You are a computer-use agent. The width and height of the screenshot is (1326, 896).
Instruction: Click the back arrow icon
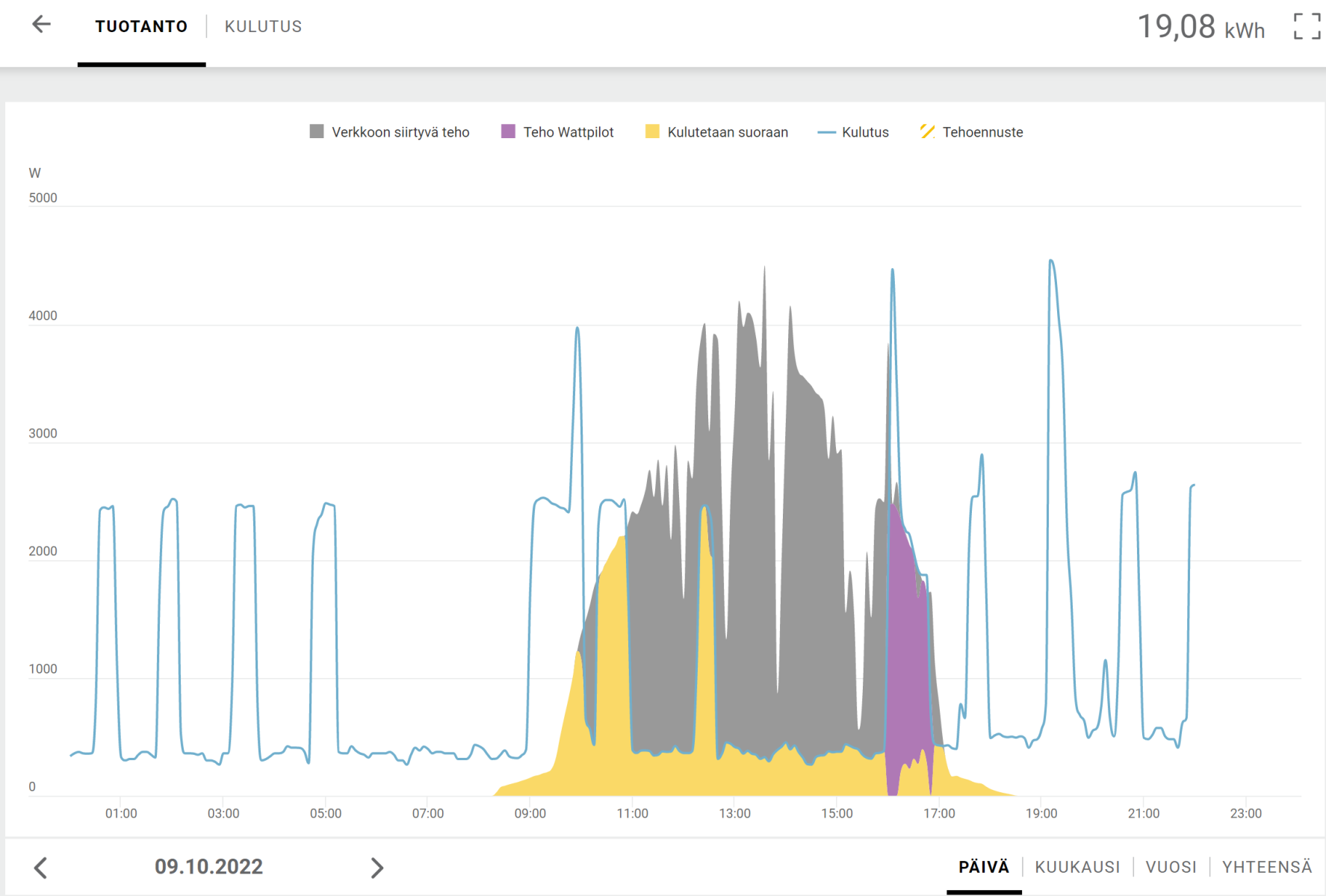pos(42,25)
